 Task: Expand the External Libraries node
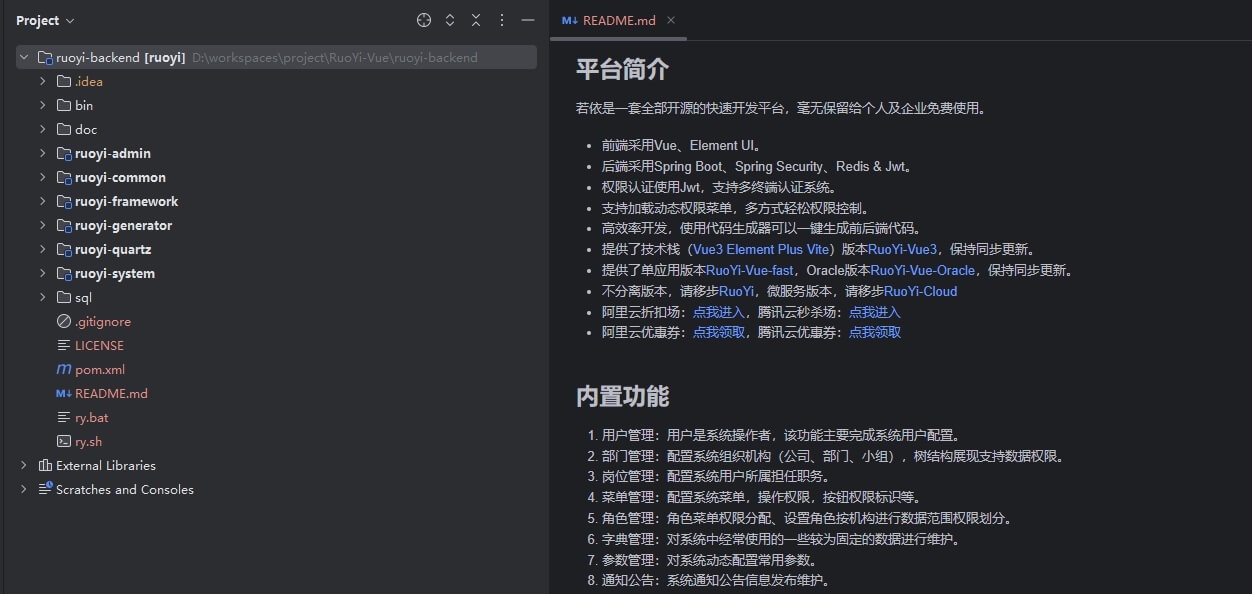click(24, 466)
